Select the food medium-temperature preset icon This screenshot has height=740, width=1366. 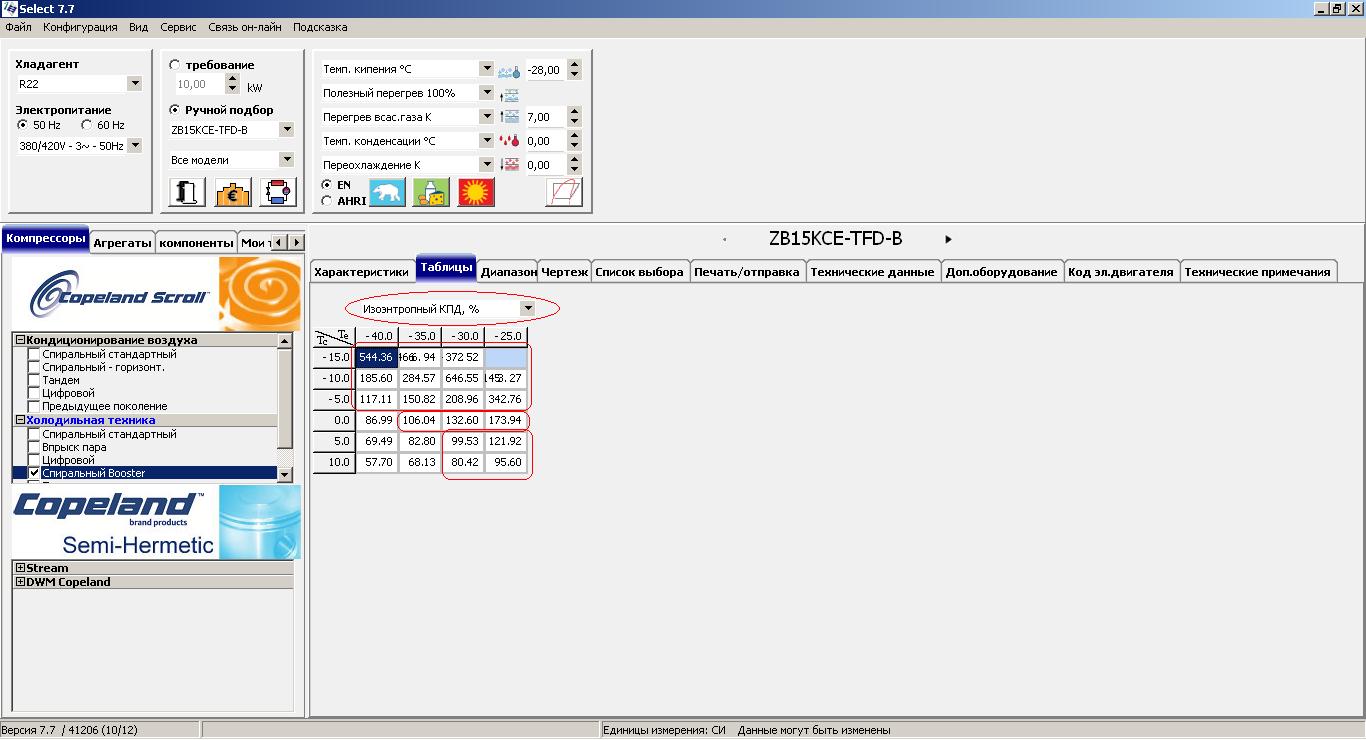(431, 192)
